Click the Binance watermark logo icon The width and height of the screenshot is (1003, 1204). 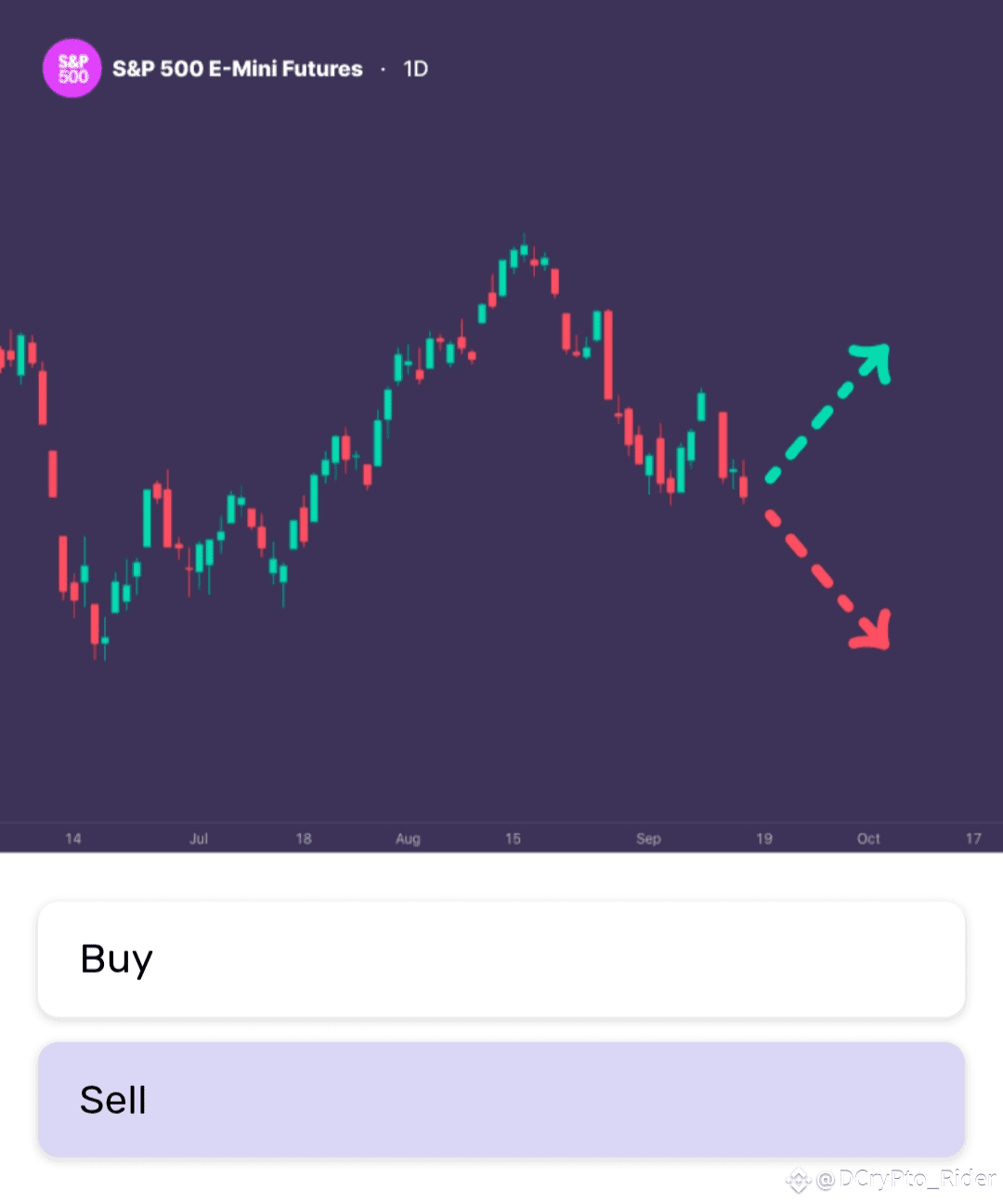click(799, 1180)
